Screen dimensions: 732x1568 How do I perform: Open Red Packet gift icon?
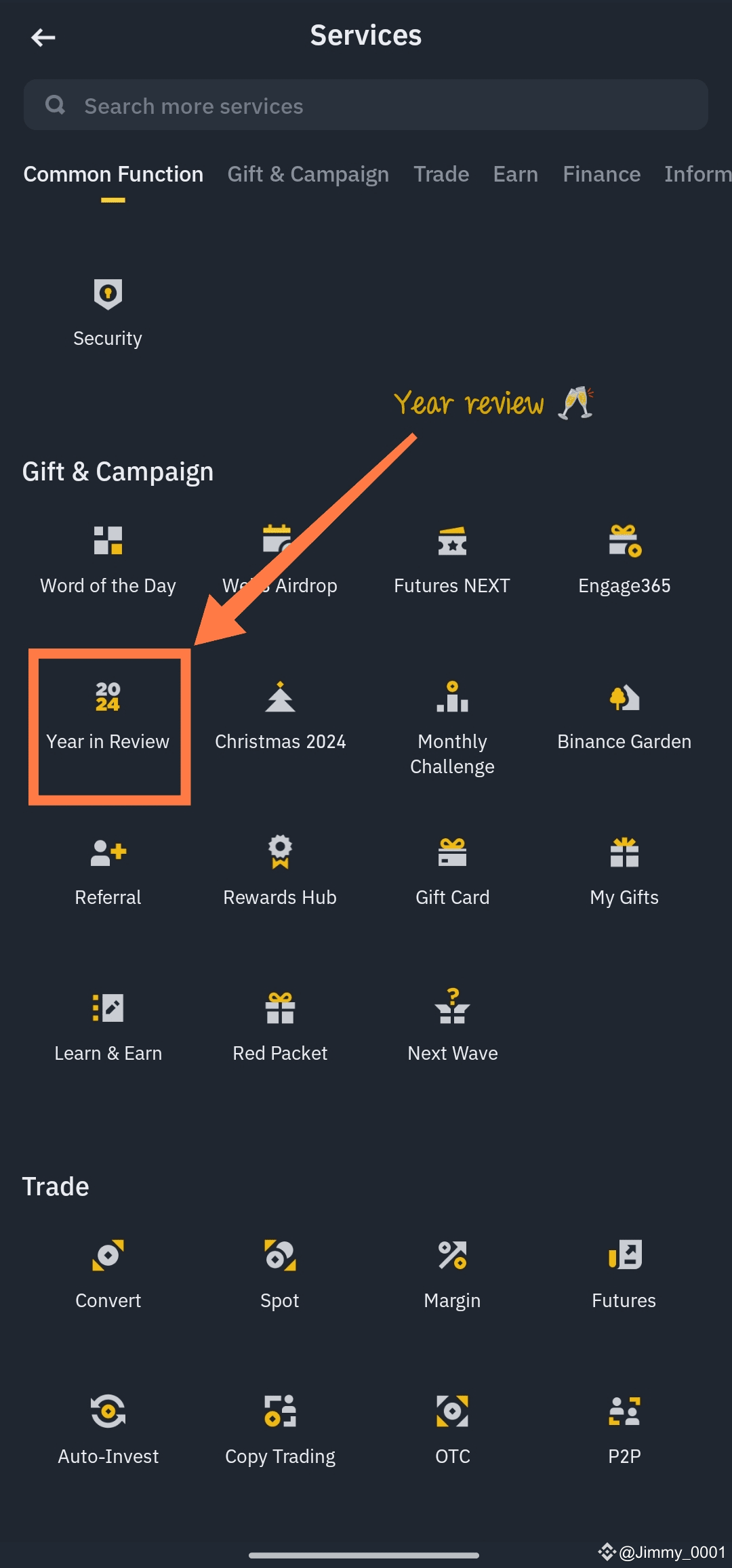coord(280,1008)
